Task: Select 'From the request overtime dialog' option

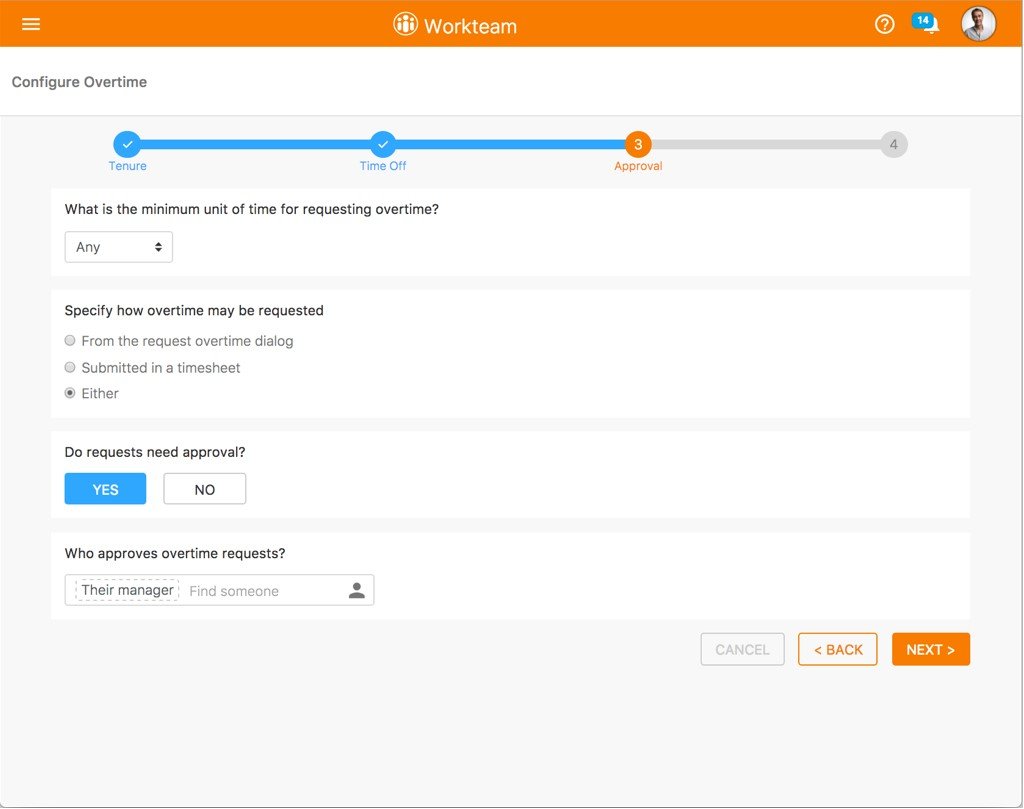Action: [179, 341]
